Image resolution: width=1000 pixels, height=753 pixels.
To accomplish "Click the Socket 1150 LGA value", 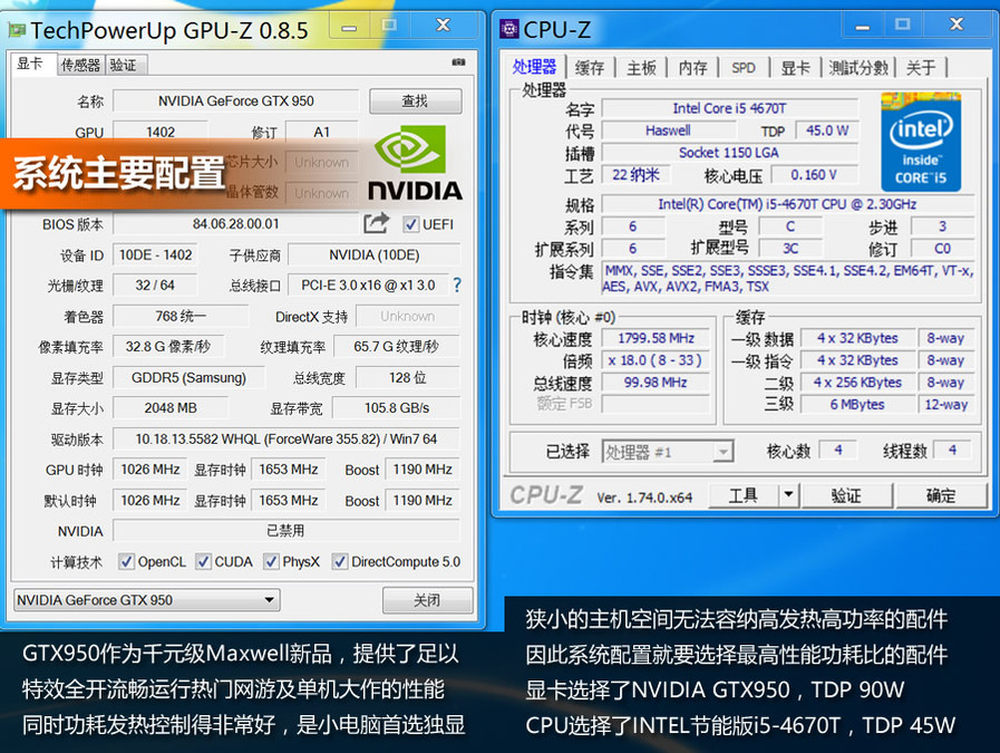I will [x=730, y=152].
